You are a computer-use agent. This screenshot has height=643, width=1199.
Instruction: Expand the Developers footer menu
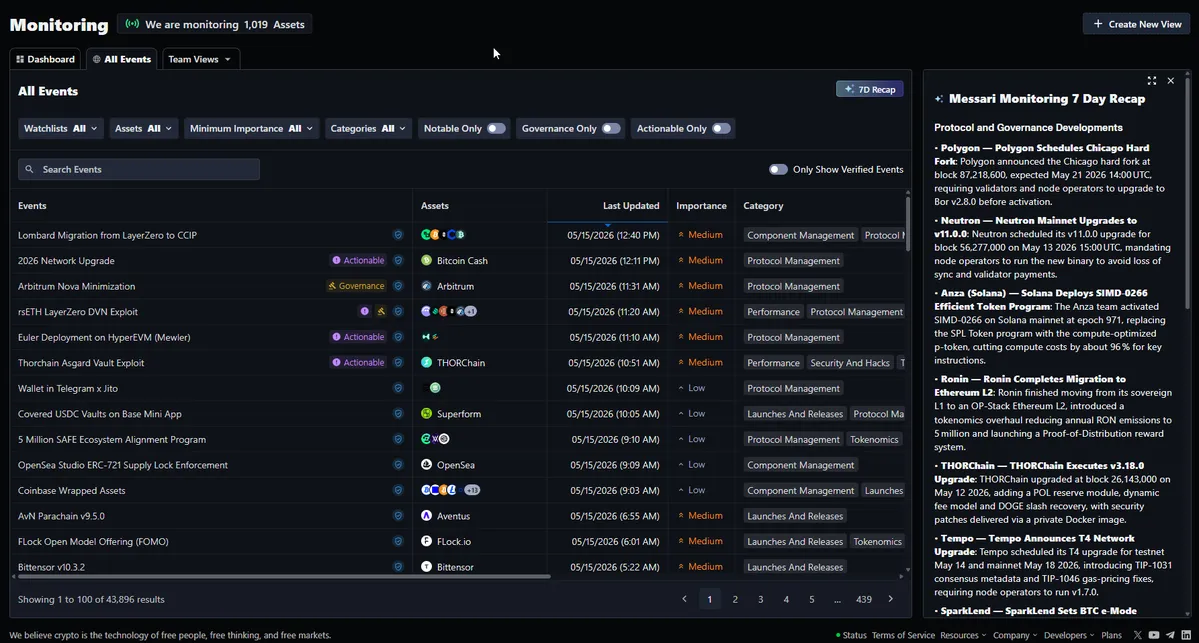[x=1069, y=635]
